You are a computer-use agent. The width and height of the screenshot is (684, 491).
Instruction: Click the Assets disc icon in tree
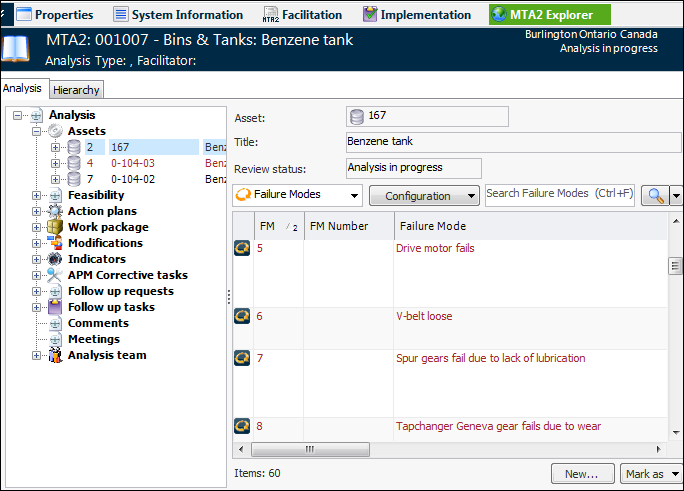tap(55, 131)
